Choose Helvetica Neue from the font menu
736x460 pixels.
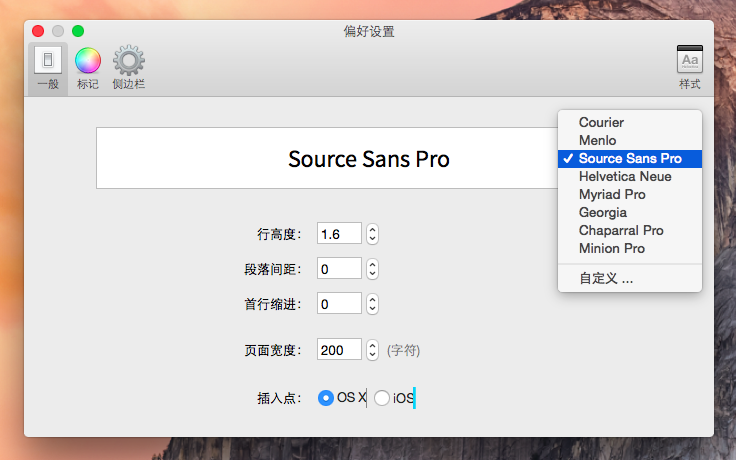coord(630,176)
